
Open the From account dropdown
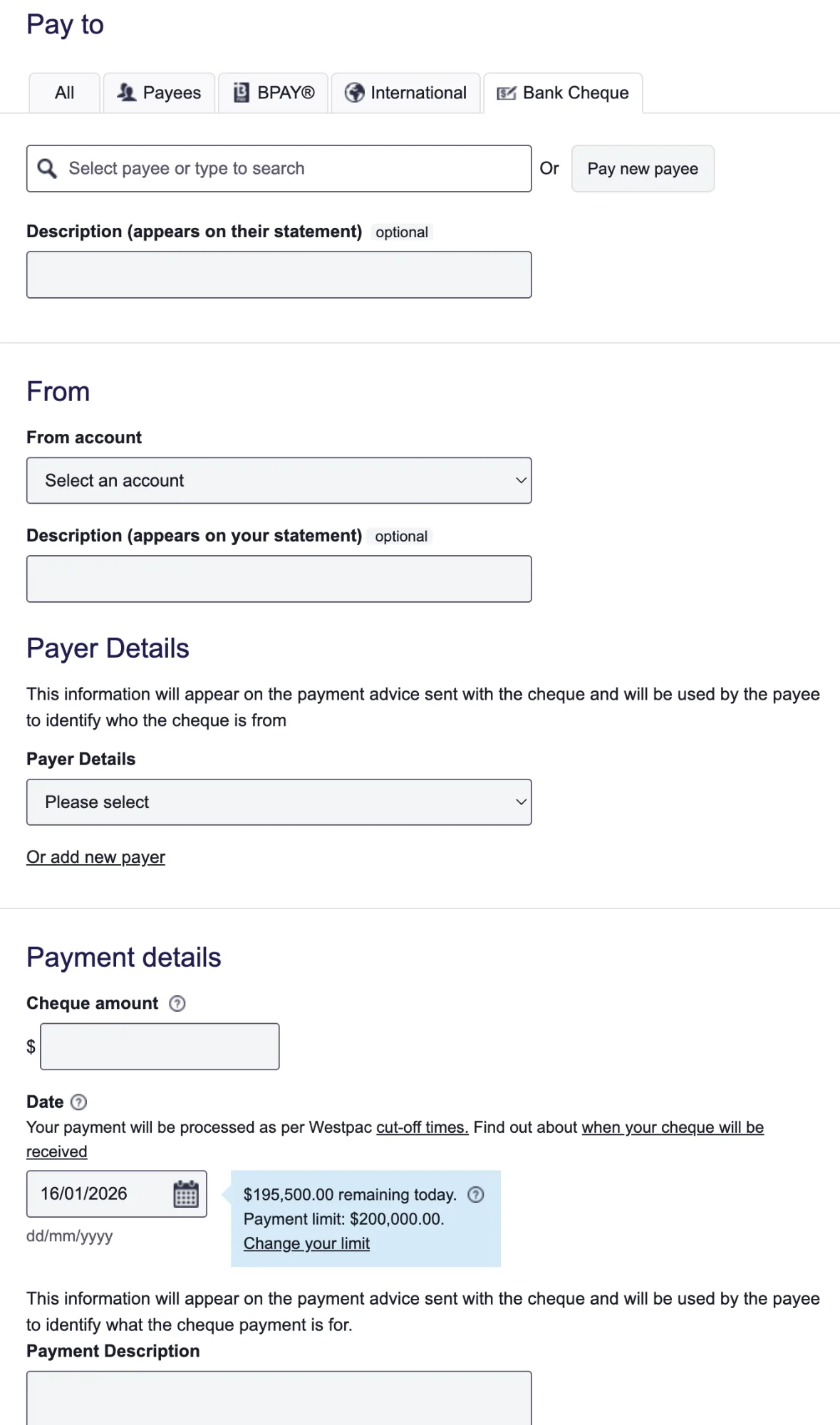point(279,480)
